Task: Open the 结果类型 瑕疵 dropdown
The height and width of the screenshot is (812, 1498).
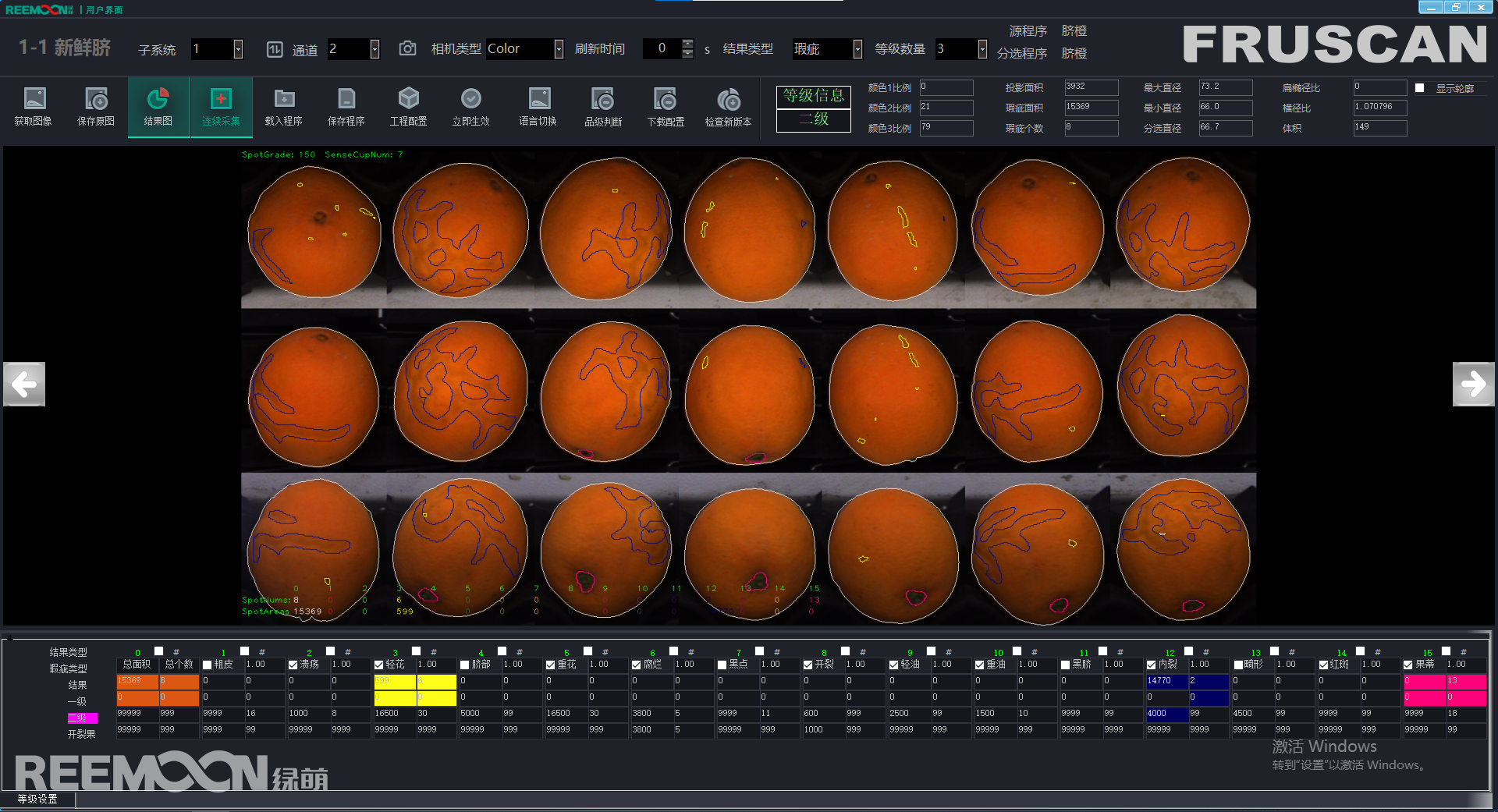Action: pos(857,49)
